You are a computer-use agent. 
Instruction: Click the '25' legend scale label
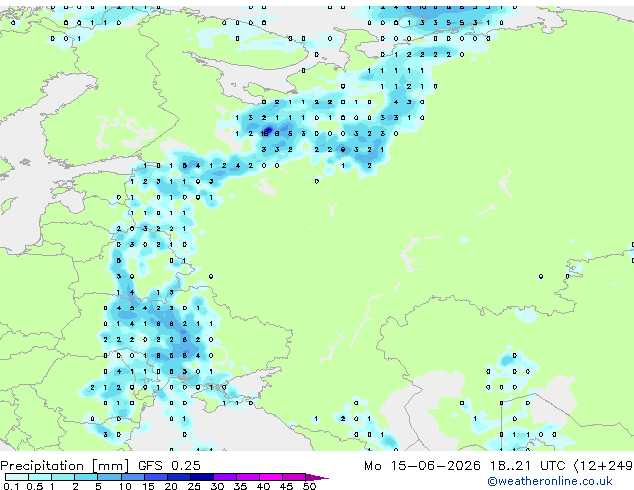194,486
